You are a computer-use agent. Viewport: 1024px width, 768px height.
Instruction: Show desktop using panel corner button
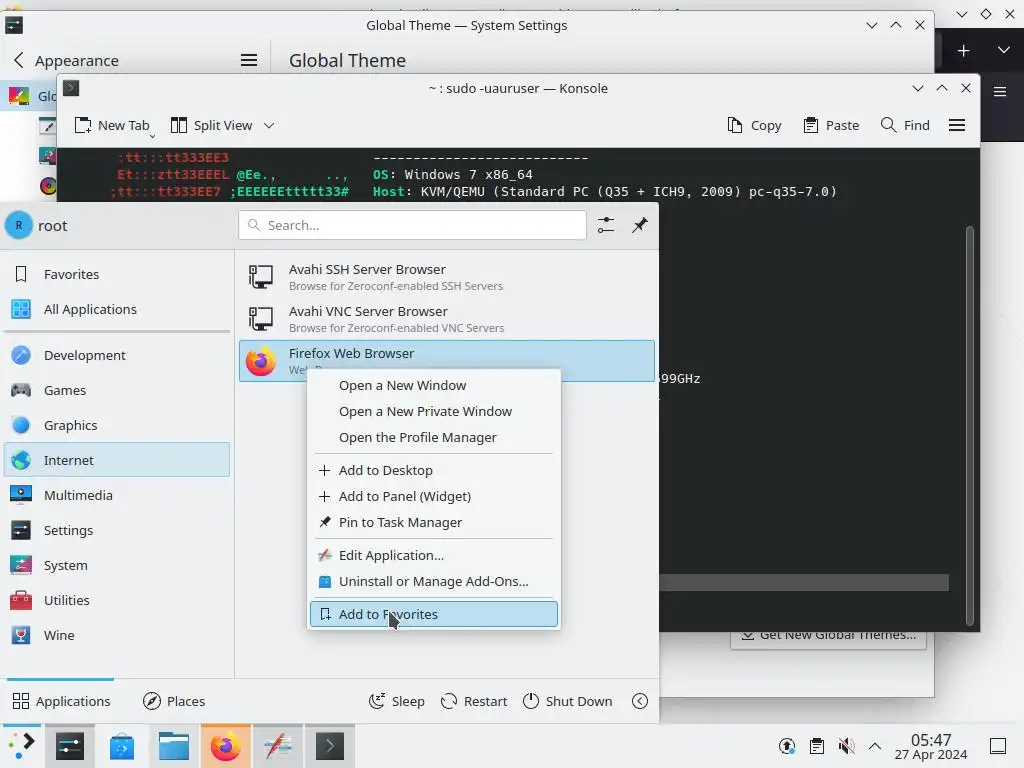coord(998,746)
